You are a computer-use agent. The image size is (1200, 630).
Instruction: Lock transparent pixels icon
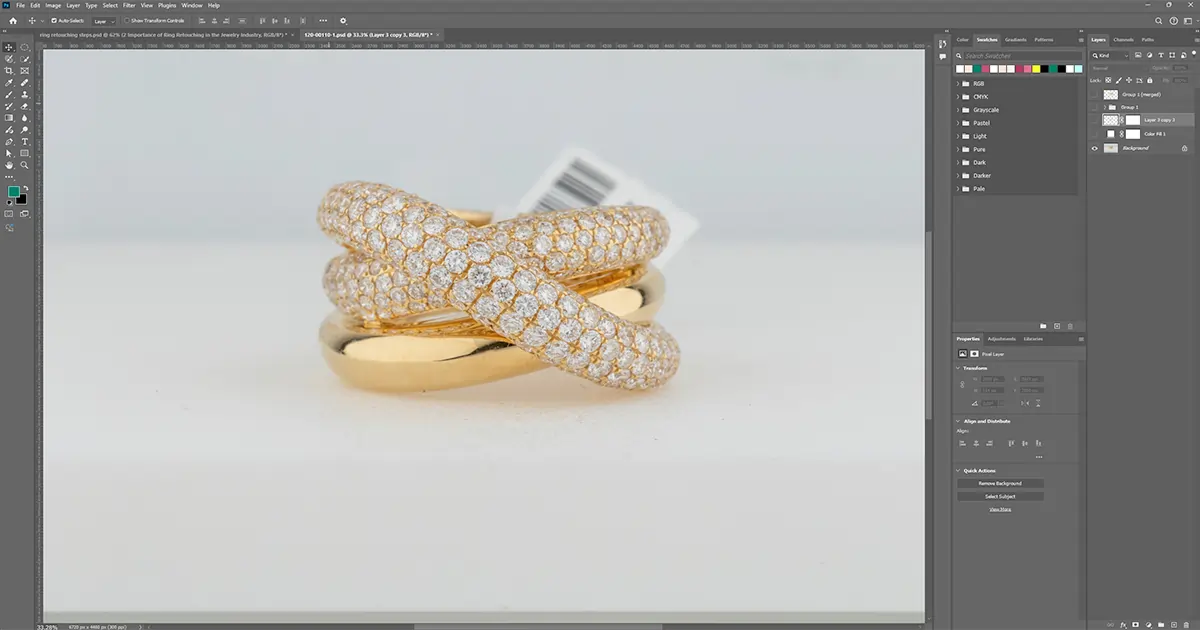1108,80
